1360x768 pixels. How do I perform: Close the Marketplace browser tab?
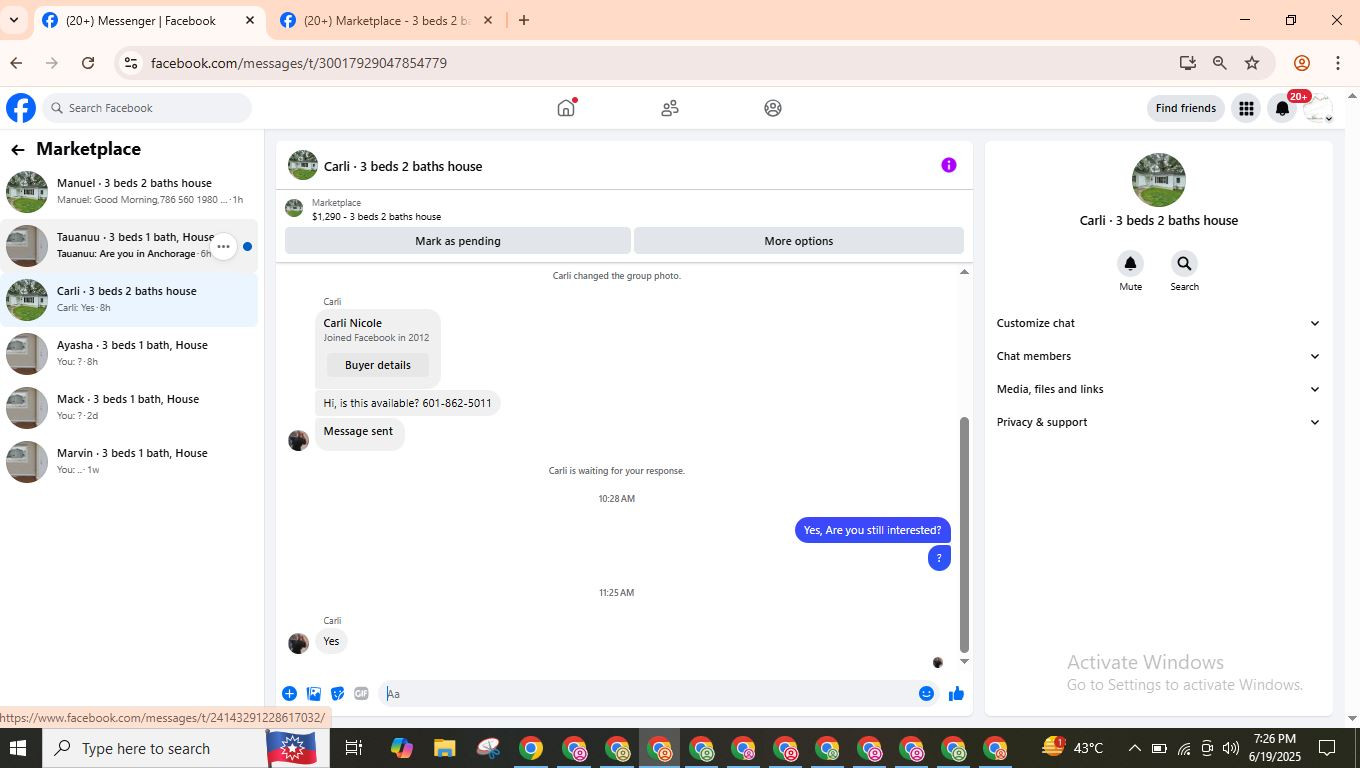point(488,20)
